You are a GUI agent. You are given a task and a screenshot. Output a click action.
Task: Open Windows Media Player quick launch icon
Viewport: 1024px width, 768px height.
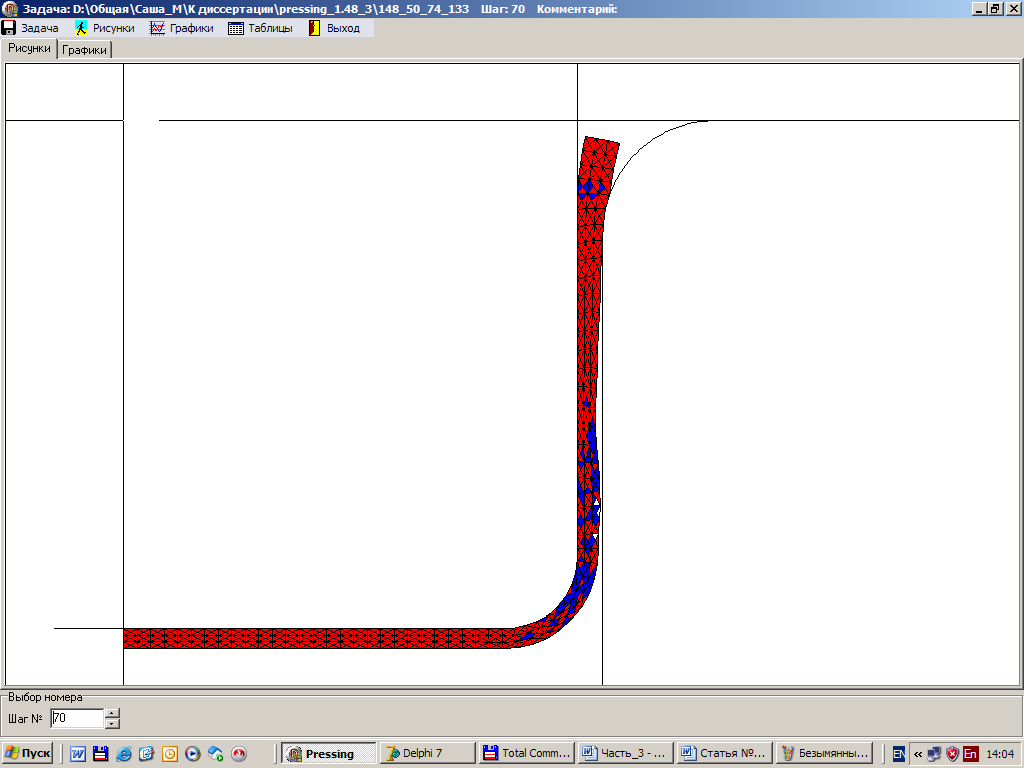coord(193,754)
